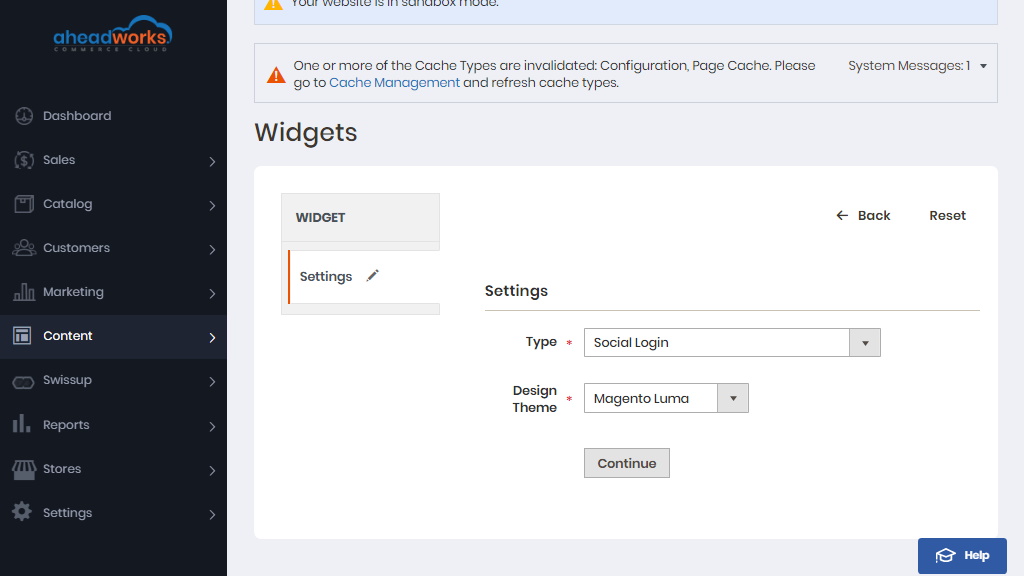Select the Catalog box icon
This screenshot has height=576, width=1024.
[x=24, y=204]
